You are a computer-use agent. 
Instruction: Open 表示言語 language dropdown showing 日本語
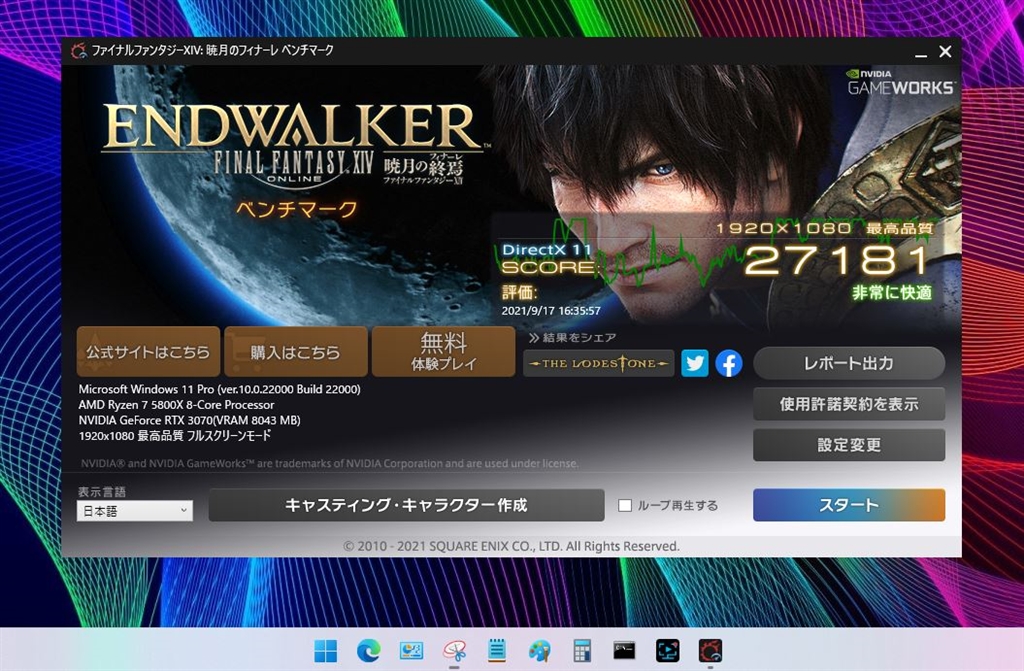[x=135, y=511]
